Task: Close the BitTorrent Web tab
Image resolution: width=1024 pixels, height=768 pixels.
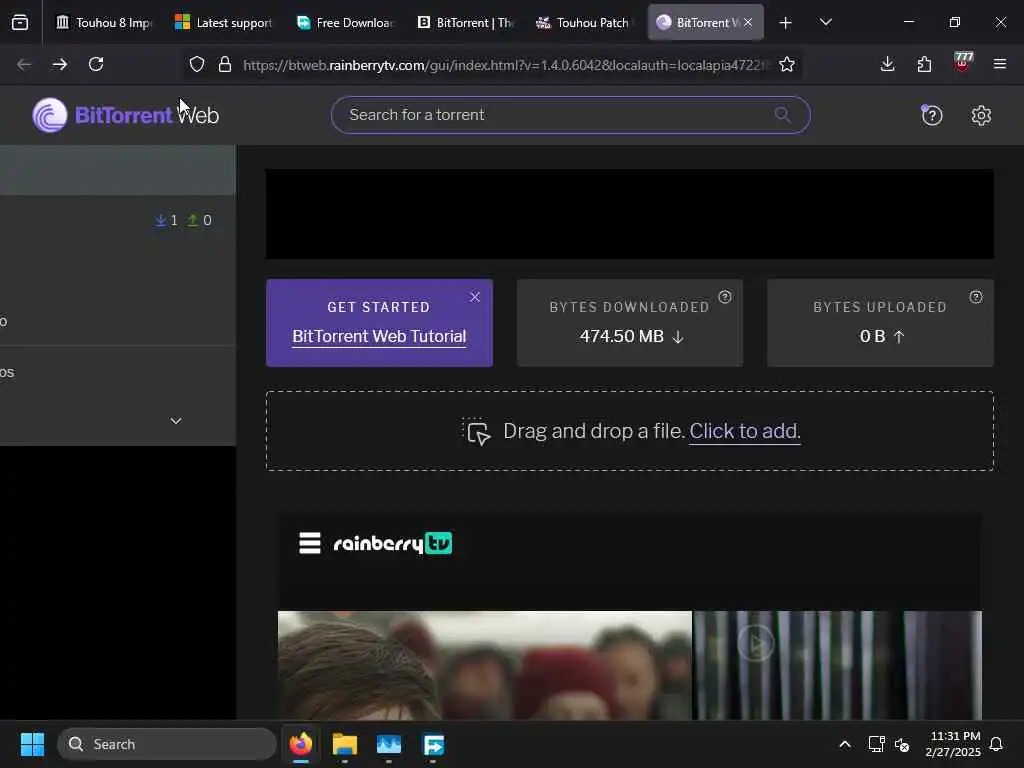Action: tap(748, 22)
